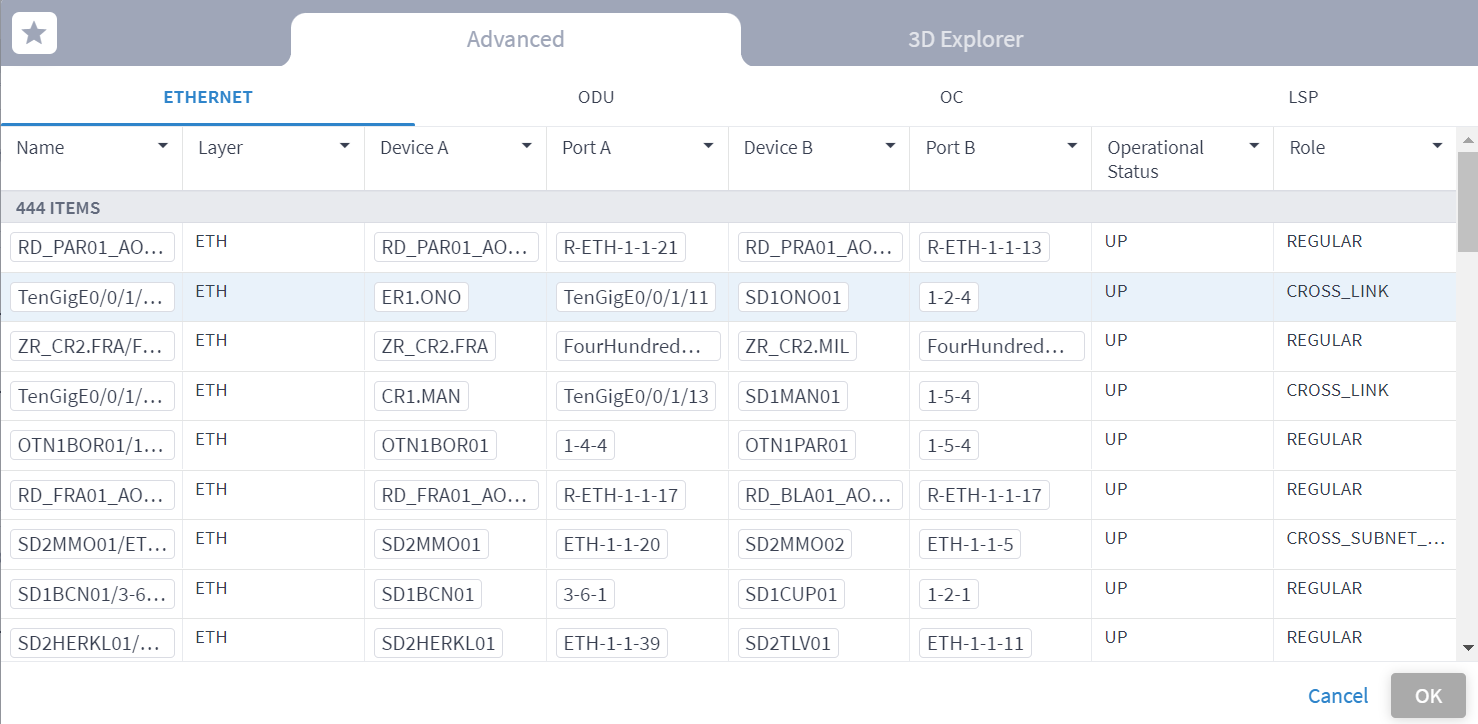
Task: Click the scrollbar down arrow
Action: (1468, 648)
